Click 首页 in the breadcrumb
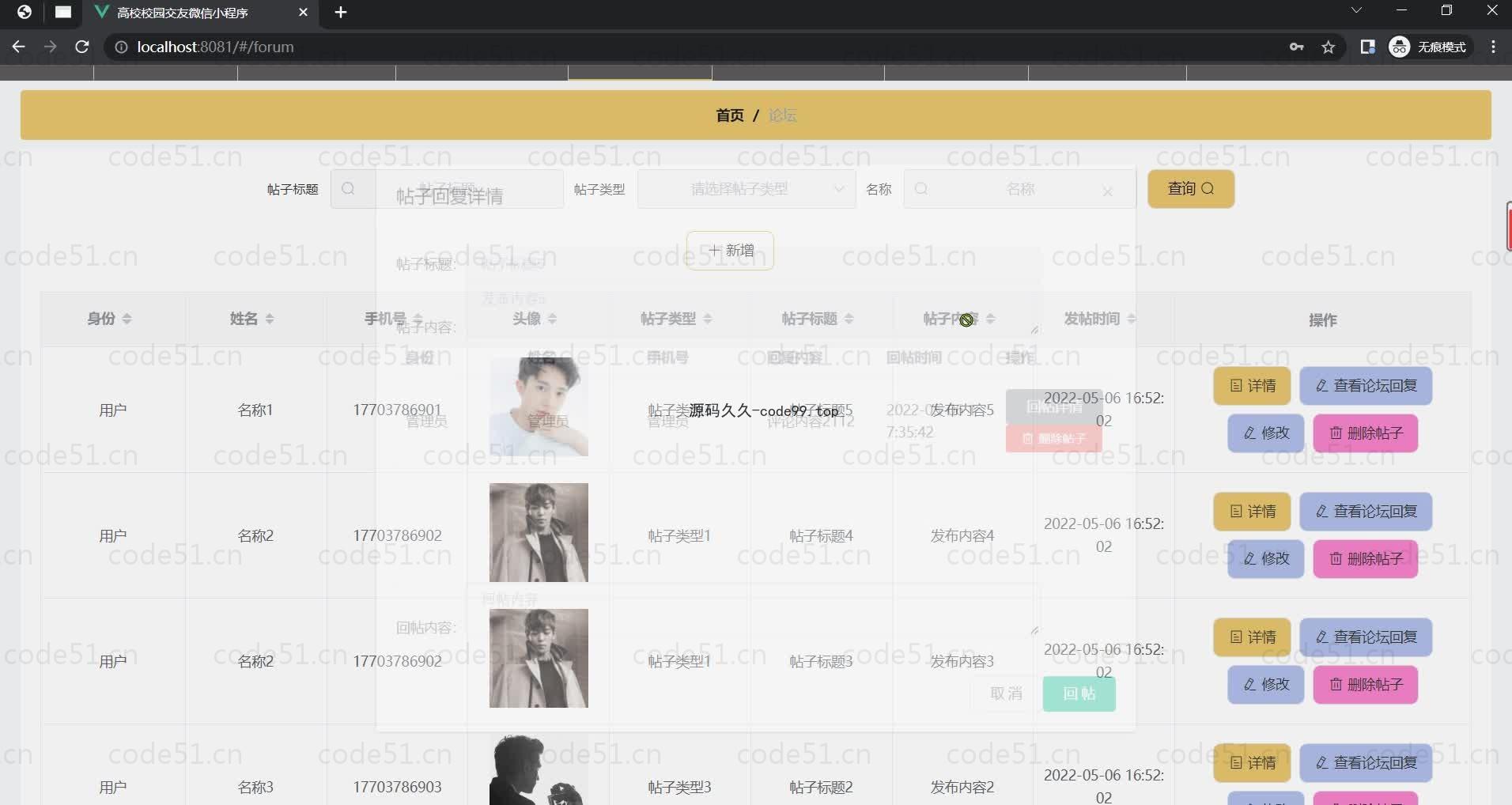Image resolution: width=1512 pixels, height=805 pixels. 729,115
